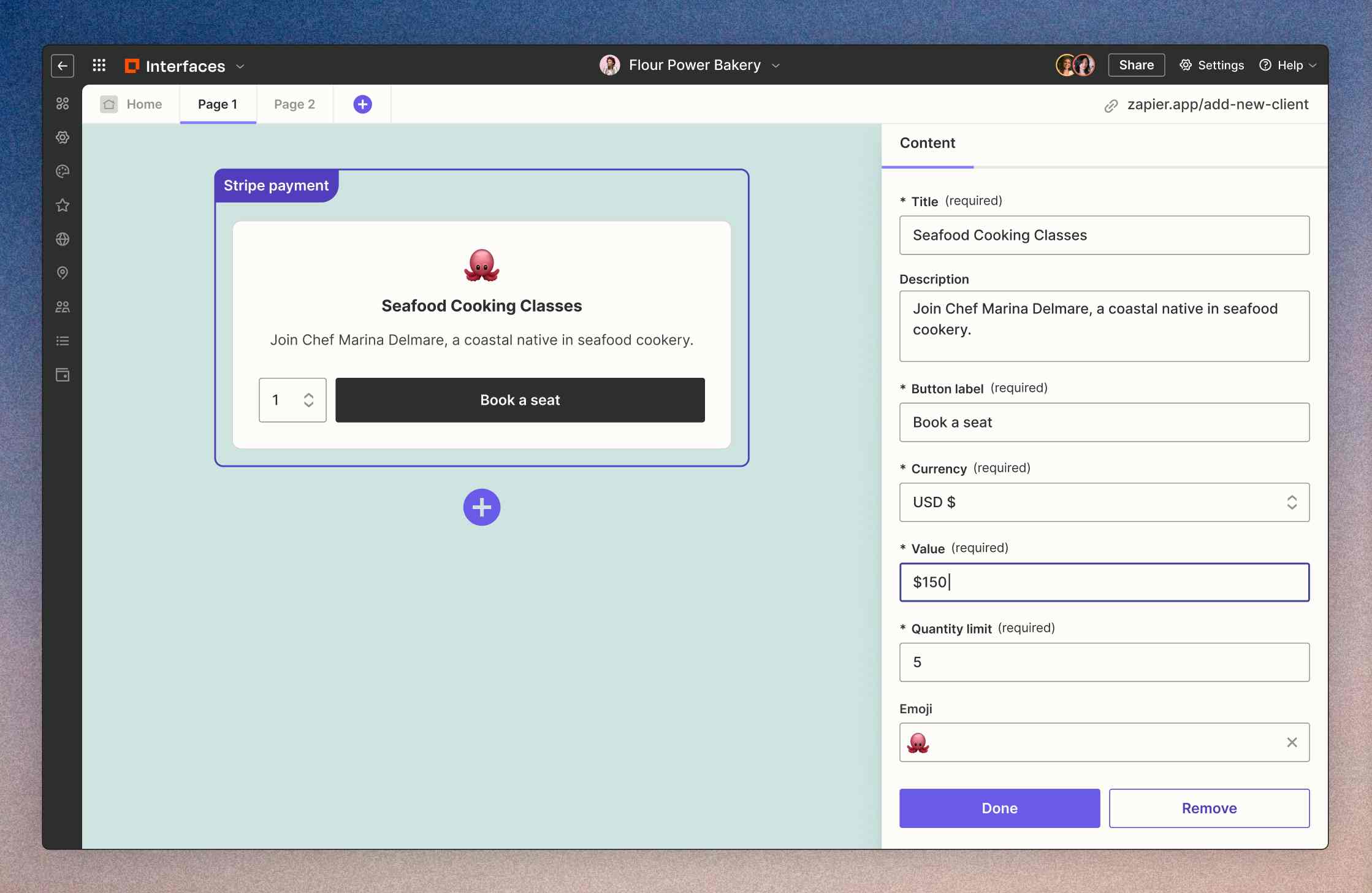Click the Description text area
1372x893 pixels.
click(1104, 326)
